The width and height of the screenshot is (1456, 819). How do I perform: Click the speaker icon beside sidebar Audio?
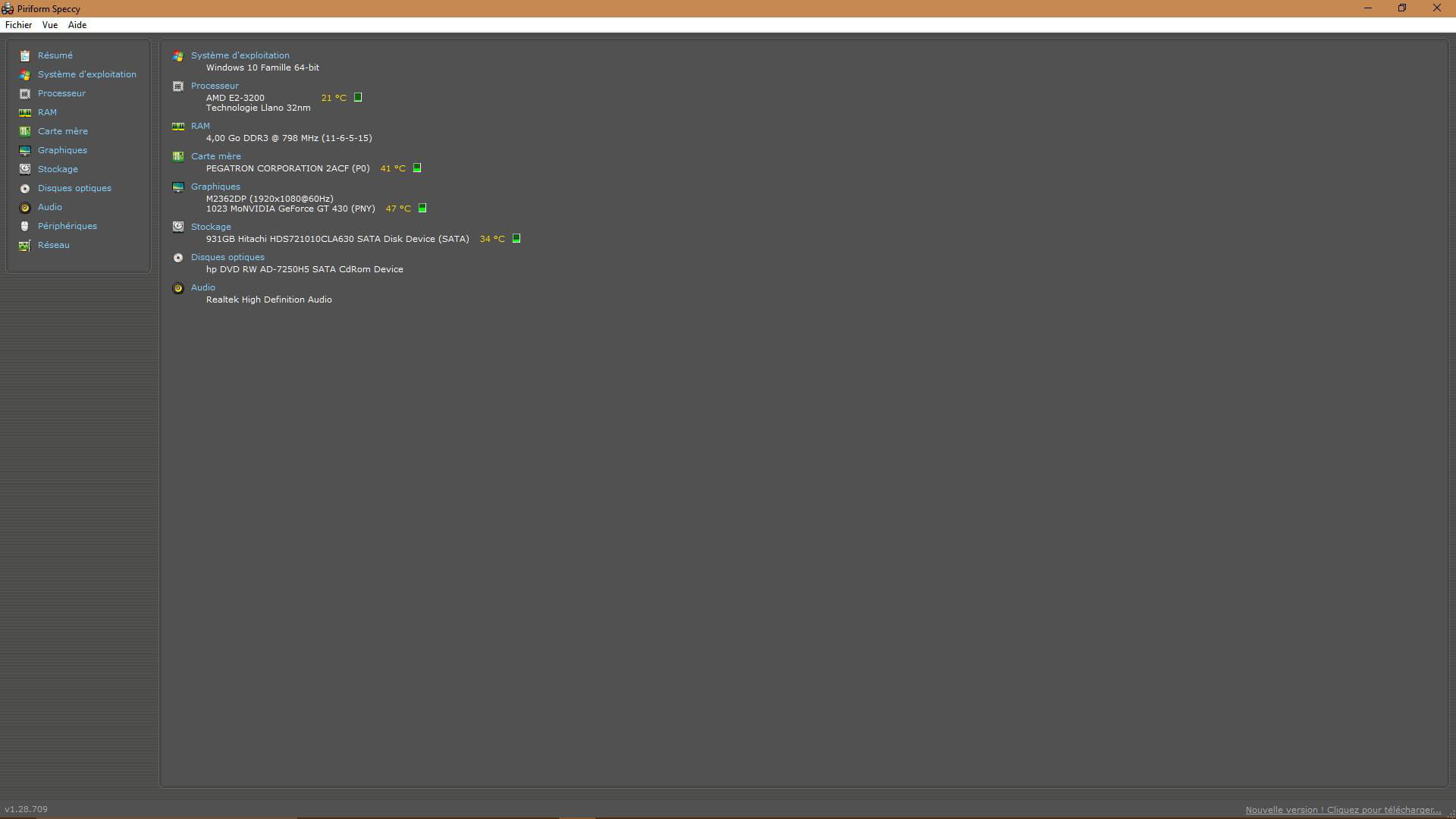[x=25, y=207]
